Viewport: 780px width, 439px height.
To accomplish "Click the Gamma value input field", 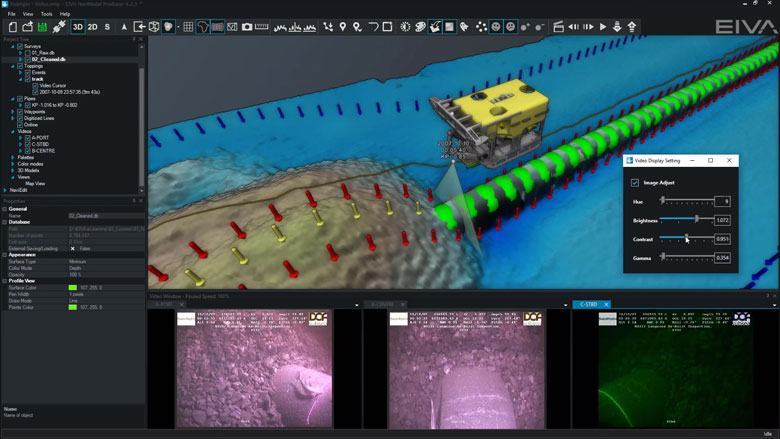I will [722, 258].
